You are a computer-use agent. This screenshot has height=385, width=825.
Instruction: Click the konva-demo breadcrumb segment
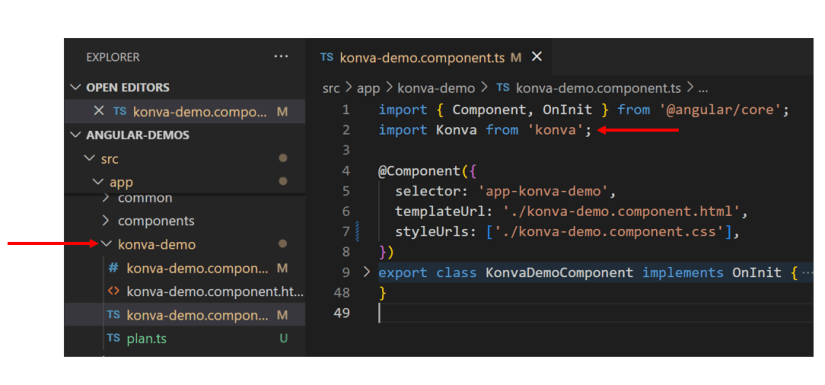point(436,88)
